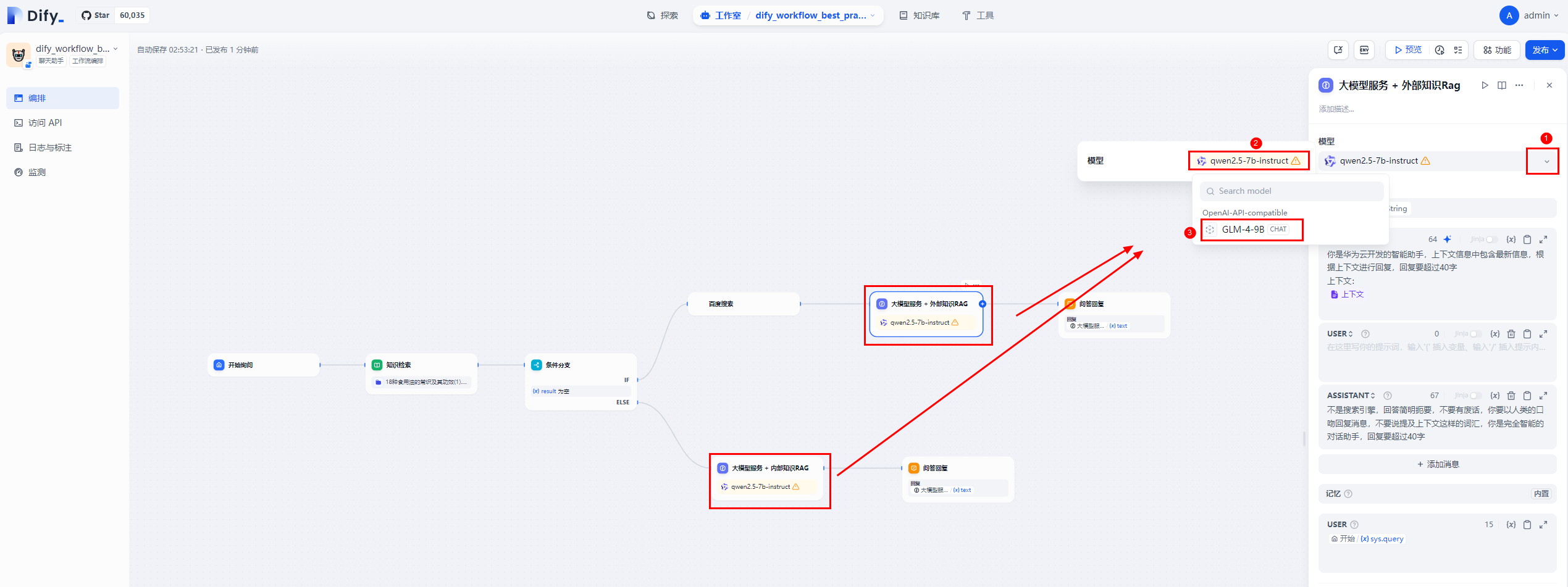Expand the model selector chevron in panel

point(1547,162)
